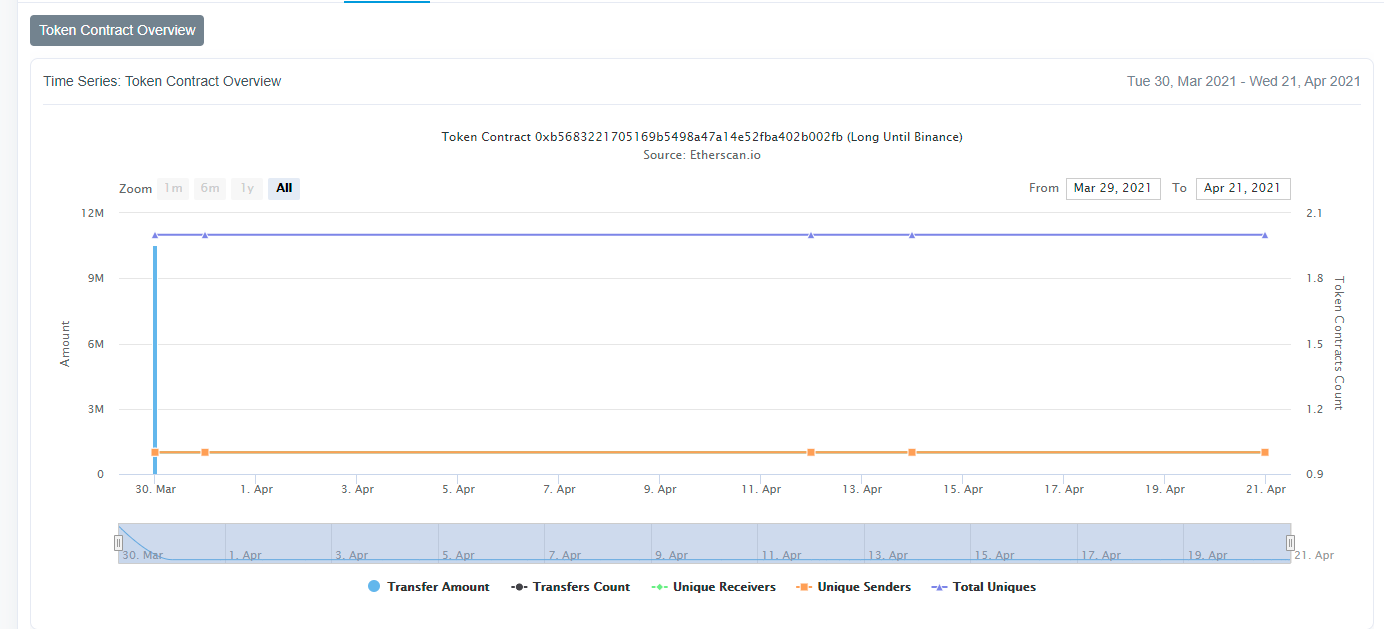
Task: Click left navigator range handle
Action: coord(118,542)
